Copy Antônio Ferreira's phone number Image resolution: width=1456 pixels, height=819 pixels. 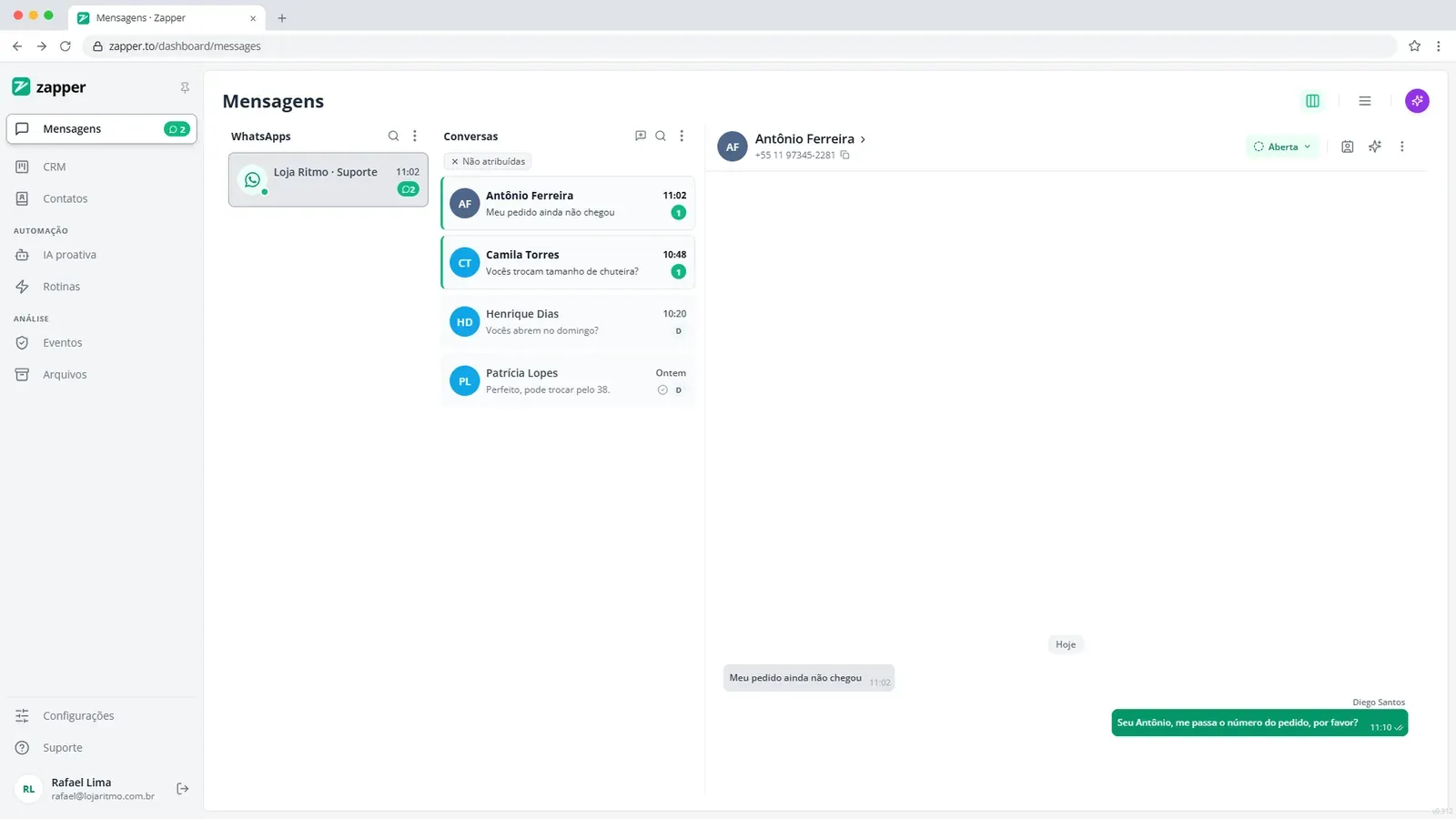(x=845, y=155)
